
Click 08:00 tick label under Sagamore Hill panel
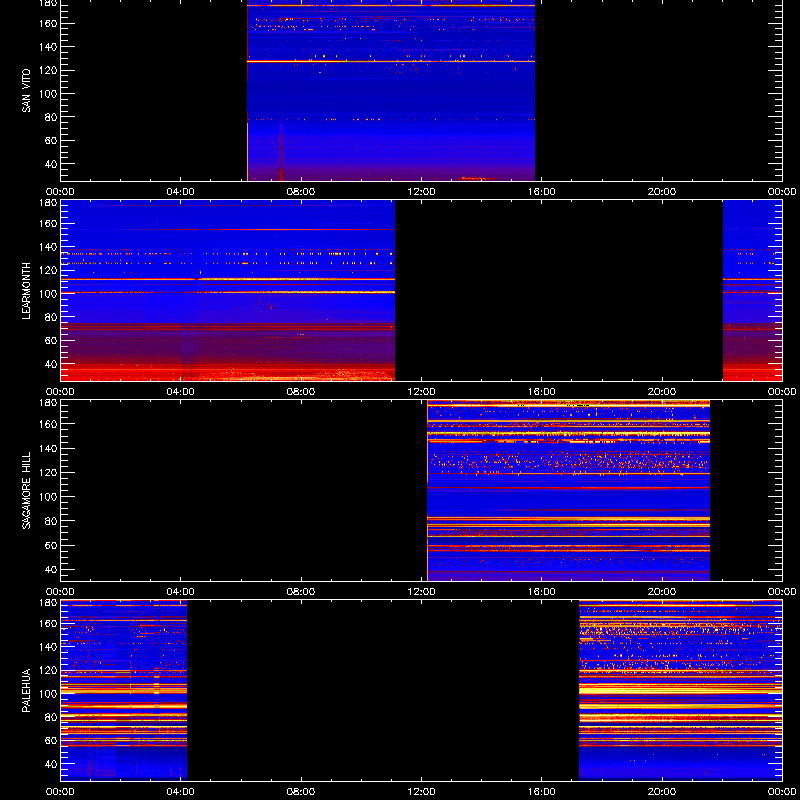tap(301, 592)
